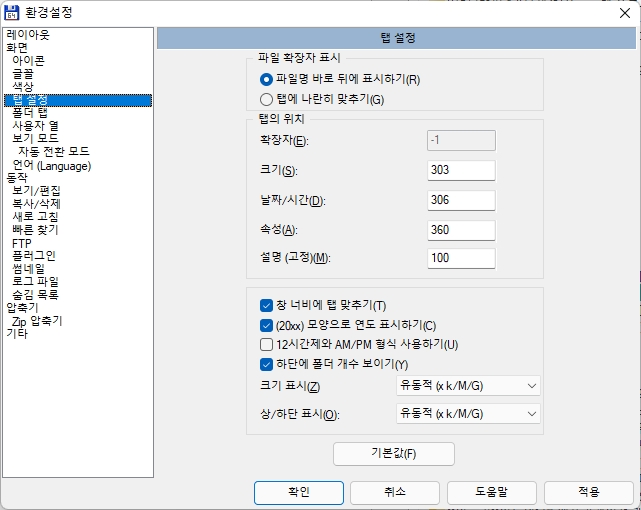
Task: Open 새로 고침 settings page
Action: point(35,217)
